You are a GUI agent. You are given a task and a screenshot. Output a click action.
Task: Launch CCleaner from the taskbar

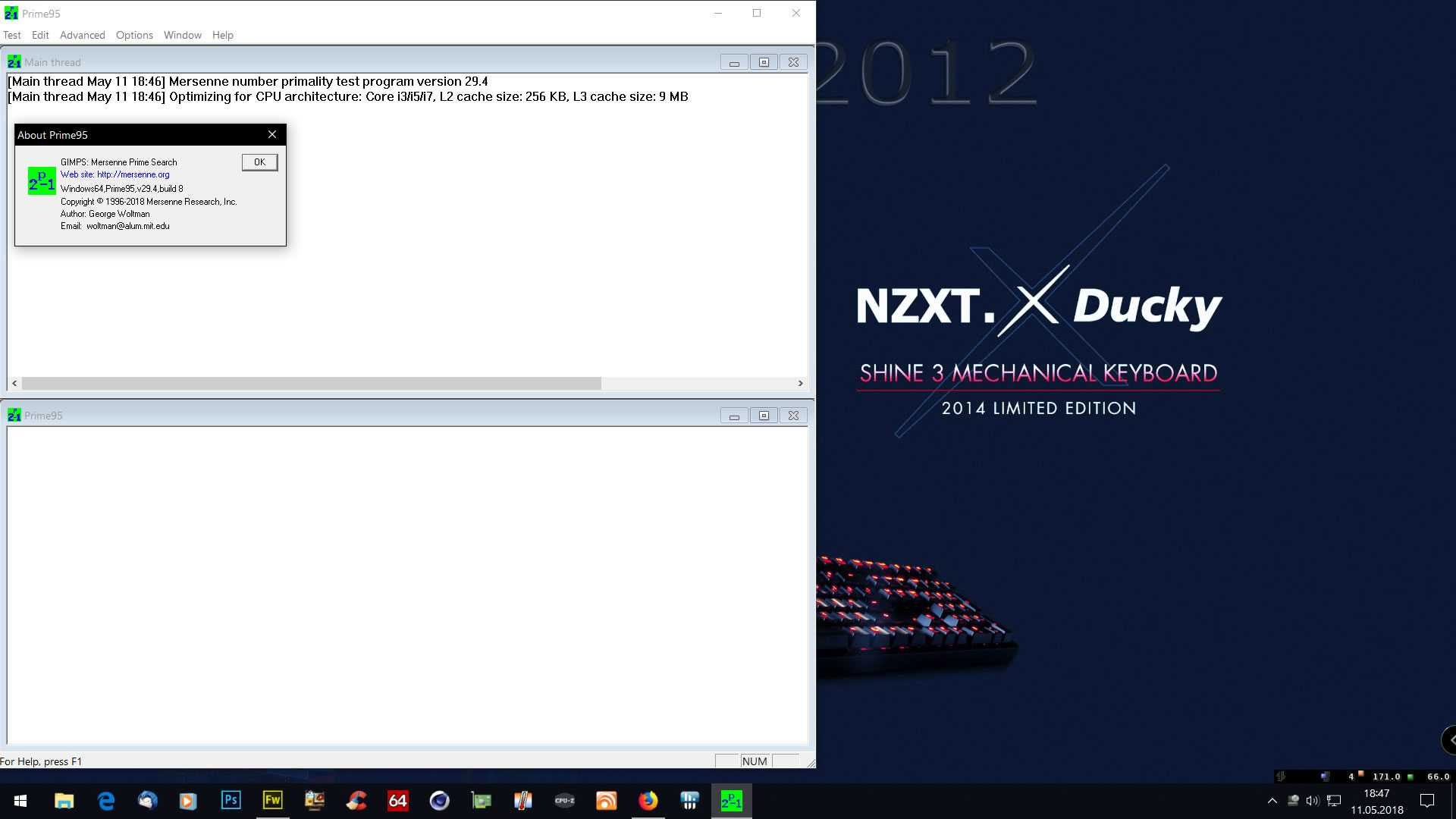356,801
